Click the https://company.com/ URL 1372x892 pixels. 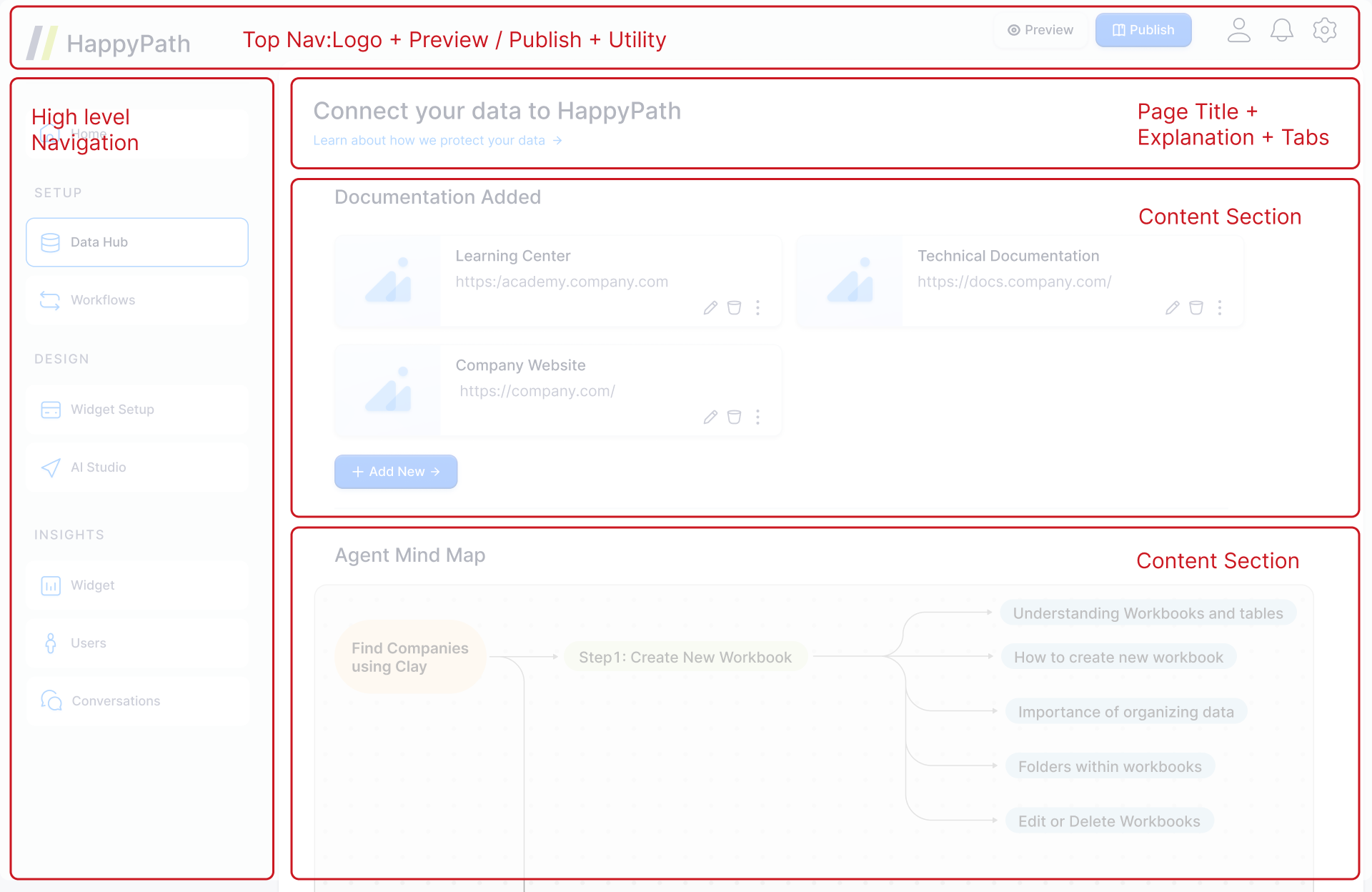(x=537, y=391)
